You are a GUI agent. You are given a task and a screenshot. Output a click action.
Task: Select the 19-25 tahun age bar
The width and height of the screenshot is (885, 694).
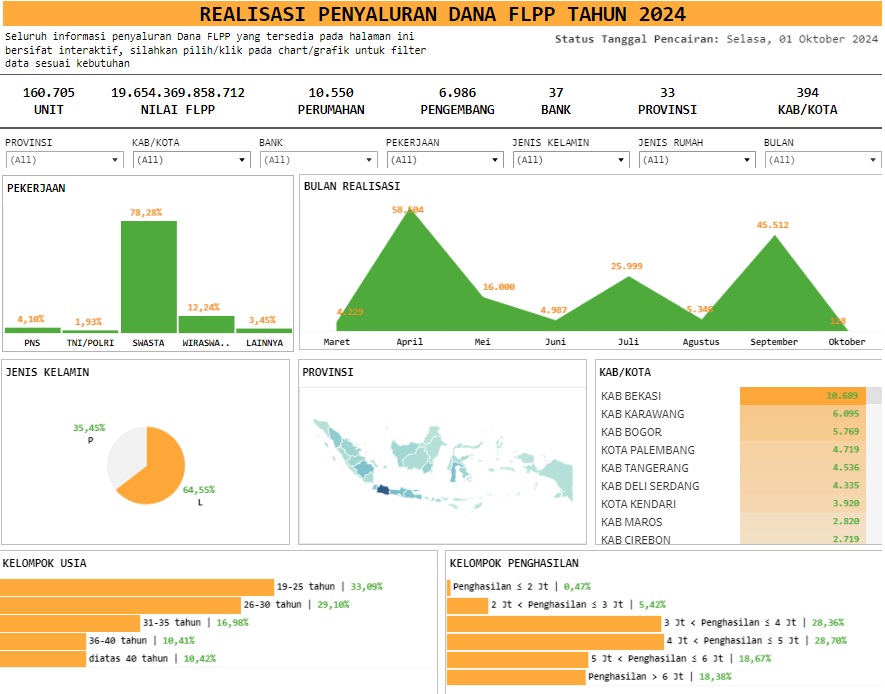137,587
